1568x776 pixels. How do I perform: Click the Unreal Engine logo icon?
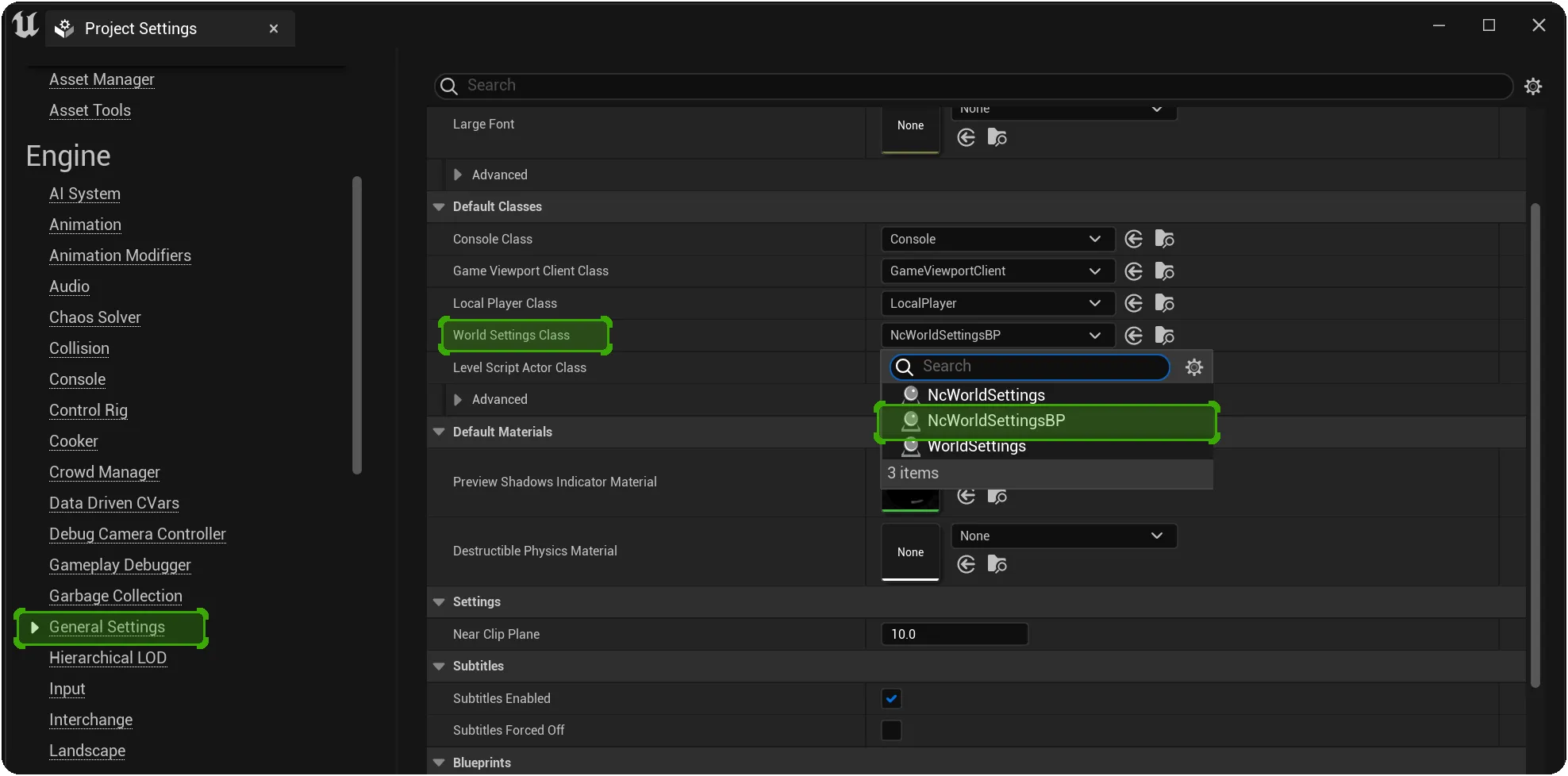click(x=25, y=26)
